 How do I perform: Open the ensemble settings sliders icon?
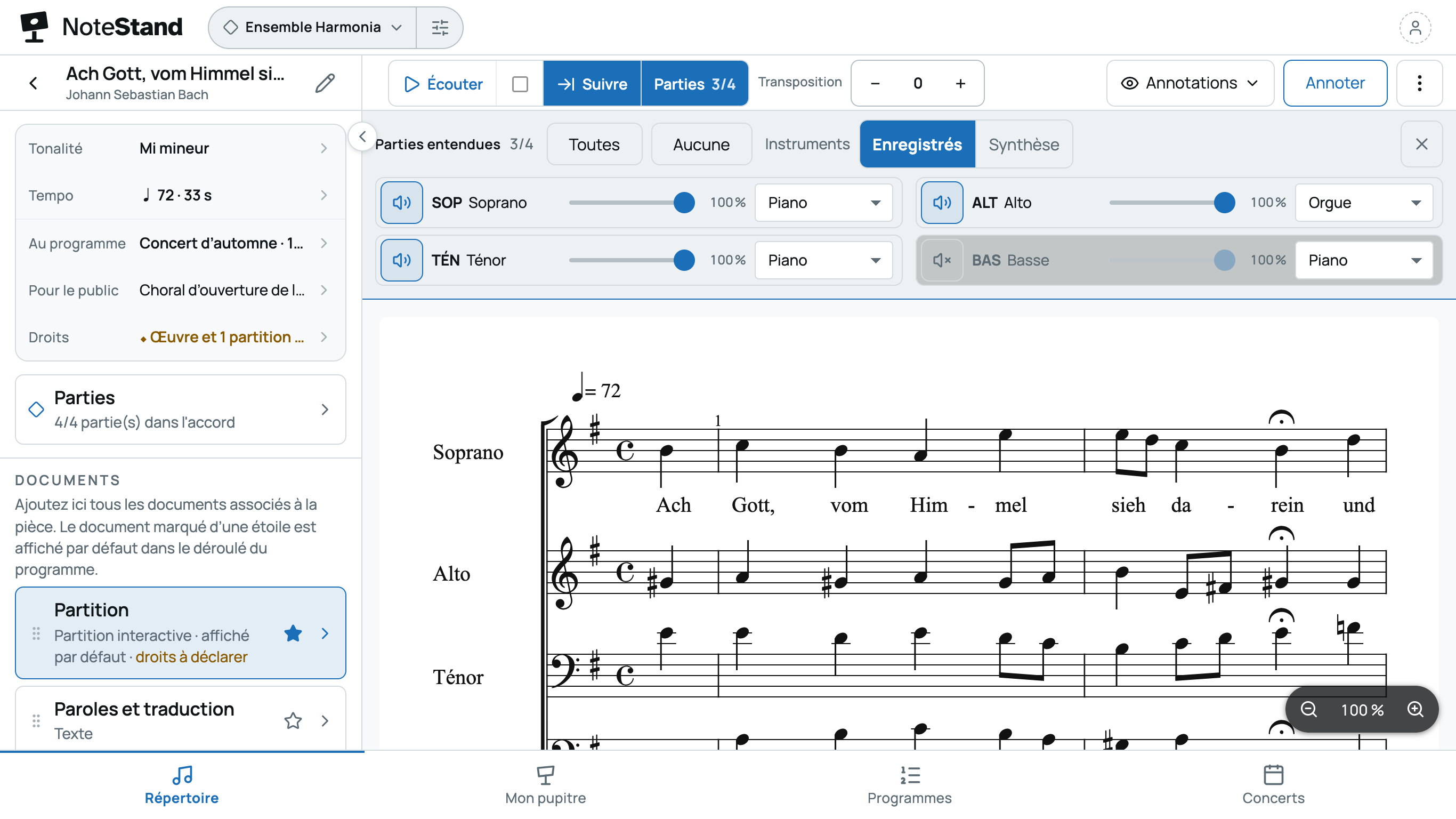click(440, 27)
